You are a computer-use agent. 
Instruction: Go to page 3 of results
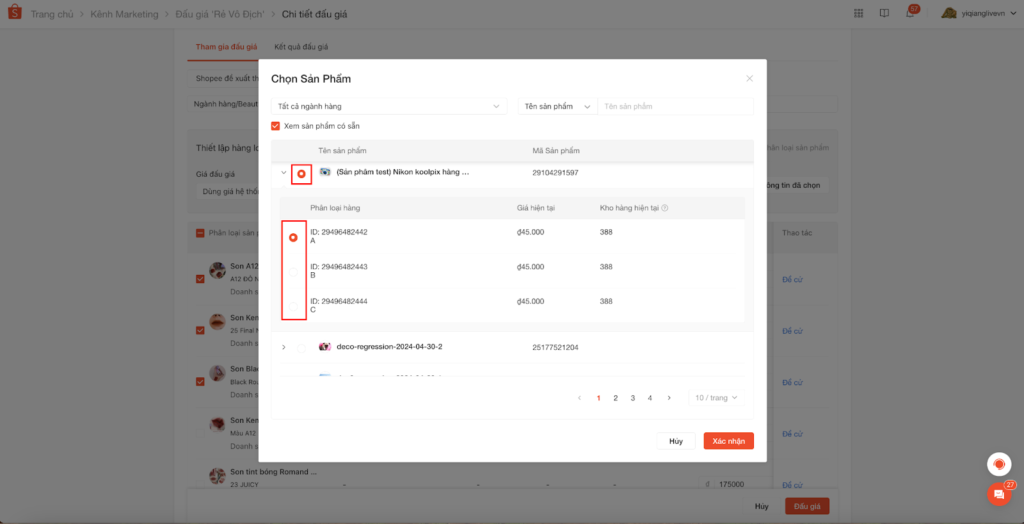pos(632,398)
